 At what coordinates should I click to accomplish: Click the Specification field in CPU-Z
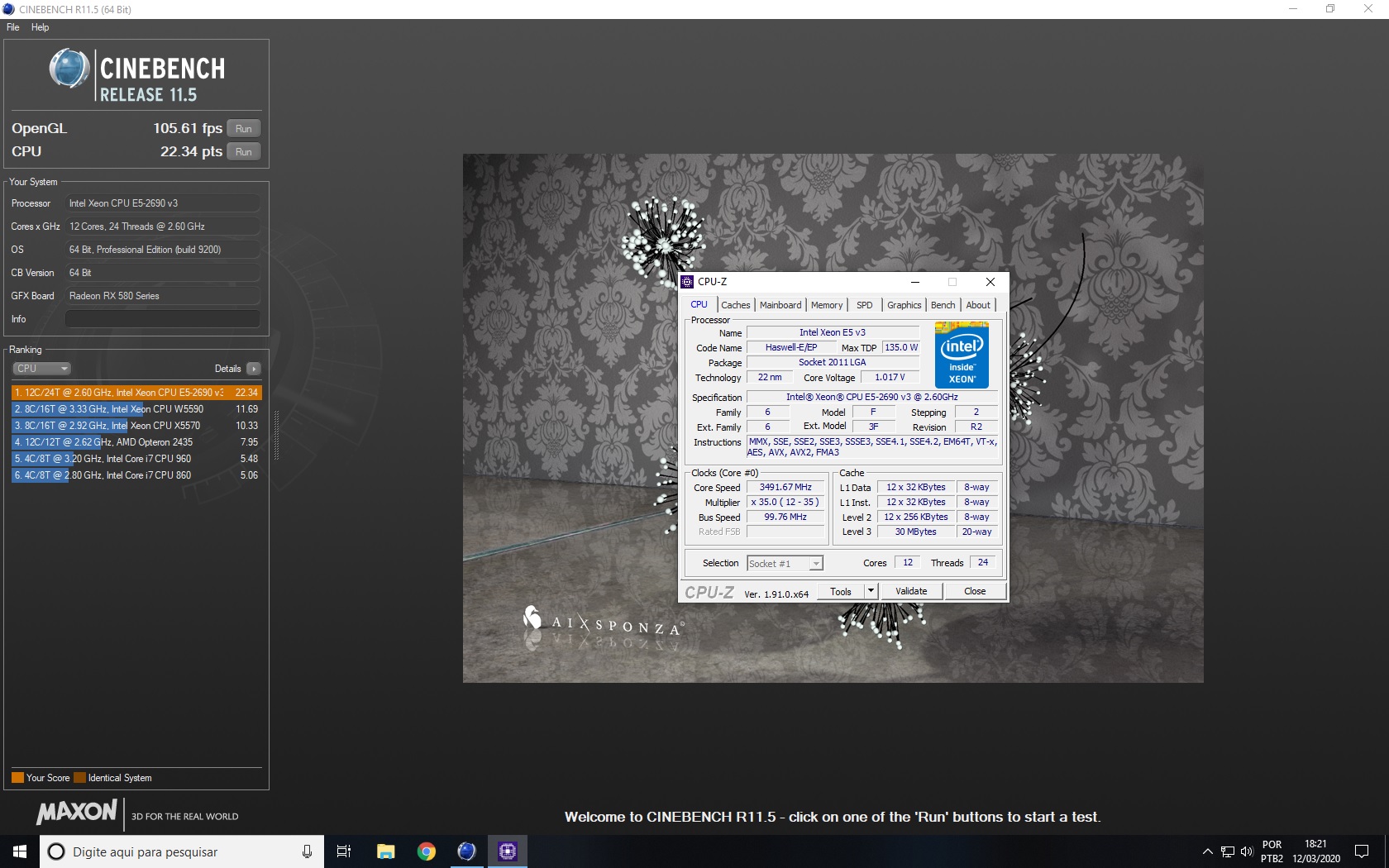pos(872,398)
